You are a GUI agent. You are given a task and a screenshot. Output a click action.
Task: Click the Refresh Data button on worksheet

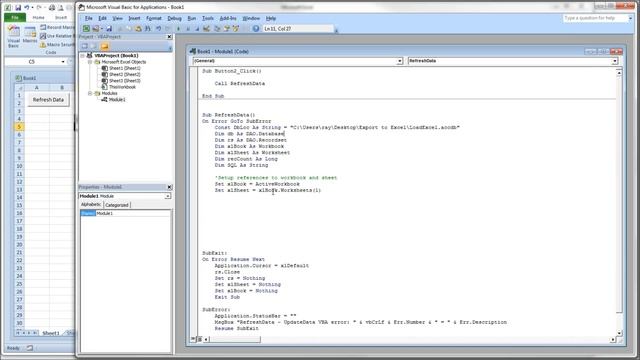pyautogui.click(x=48, y=100)
